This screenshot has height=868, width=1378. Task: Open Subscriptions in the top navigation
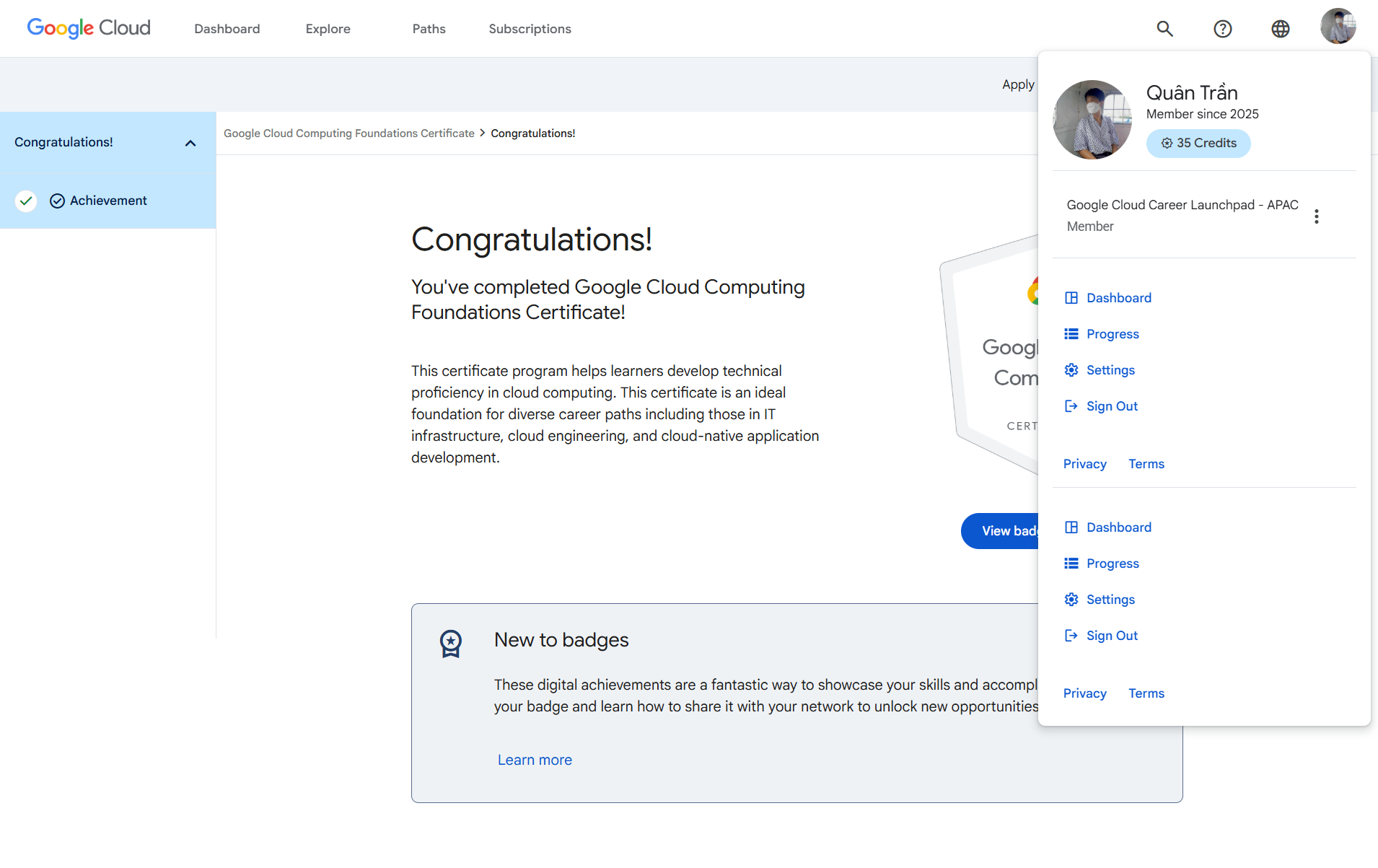click(x=530, y=29)
